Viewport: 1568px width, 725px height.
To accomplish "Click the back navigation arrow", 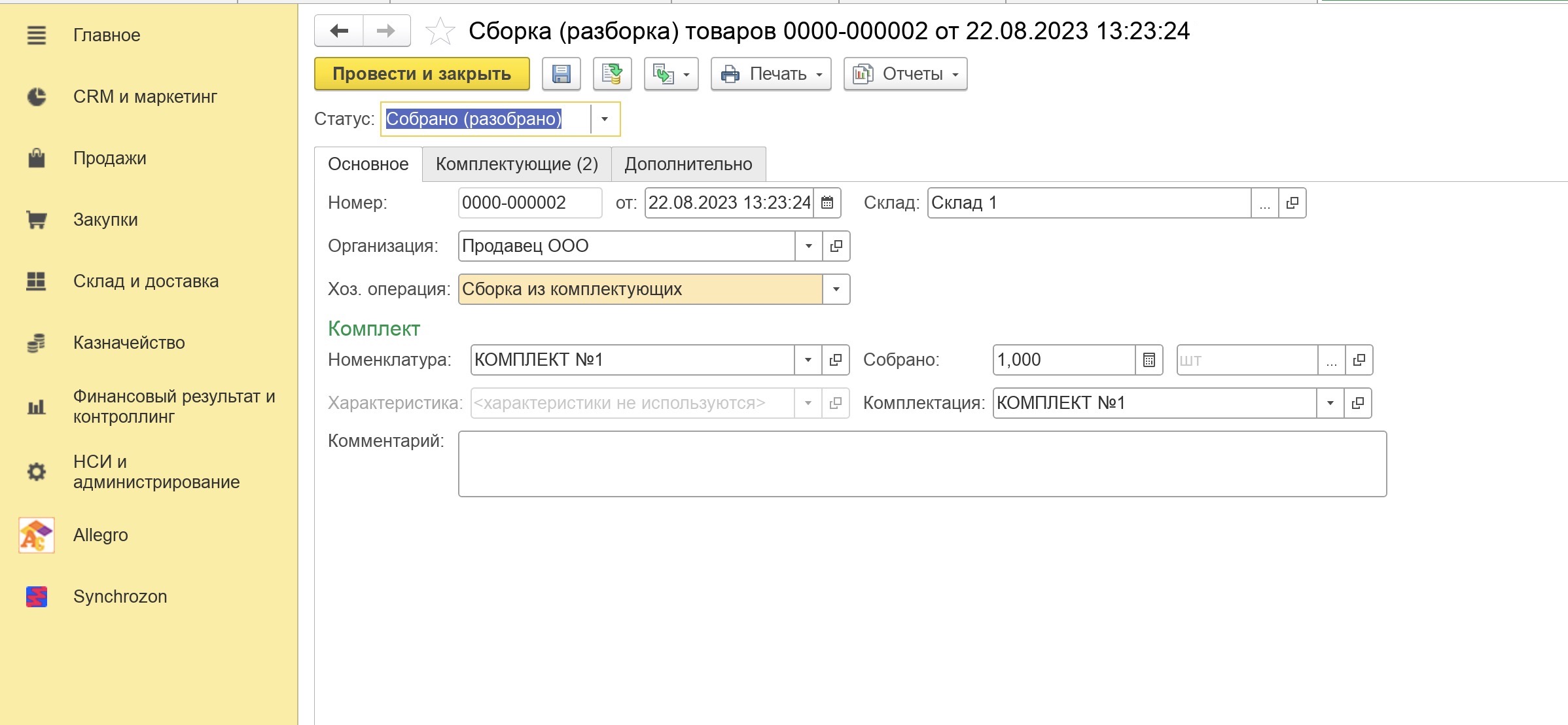I will pyautogui.click(x=339, y=31).
